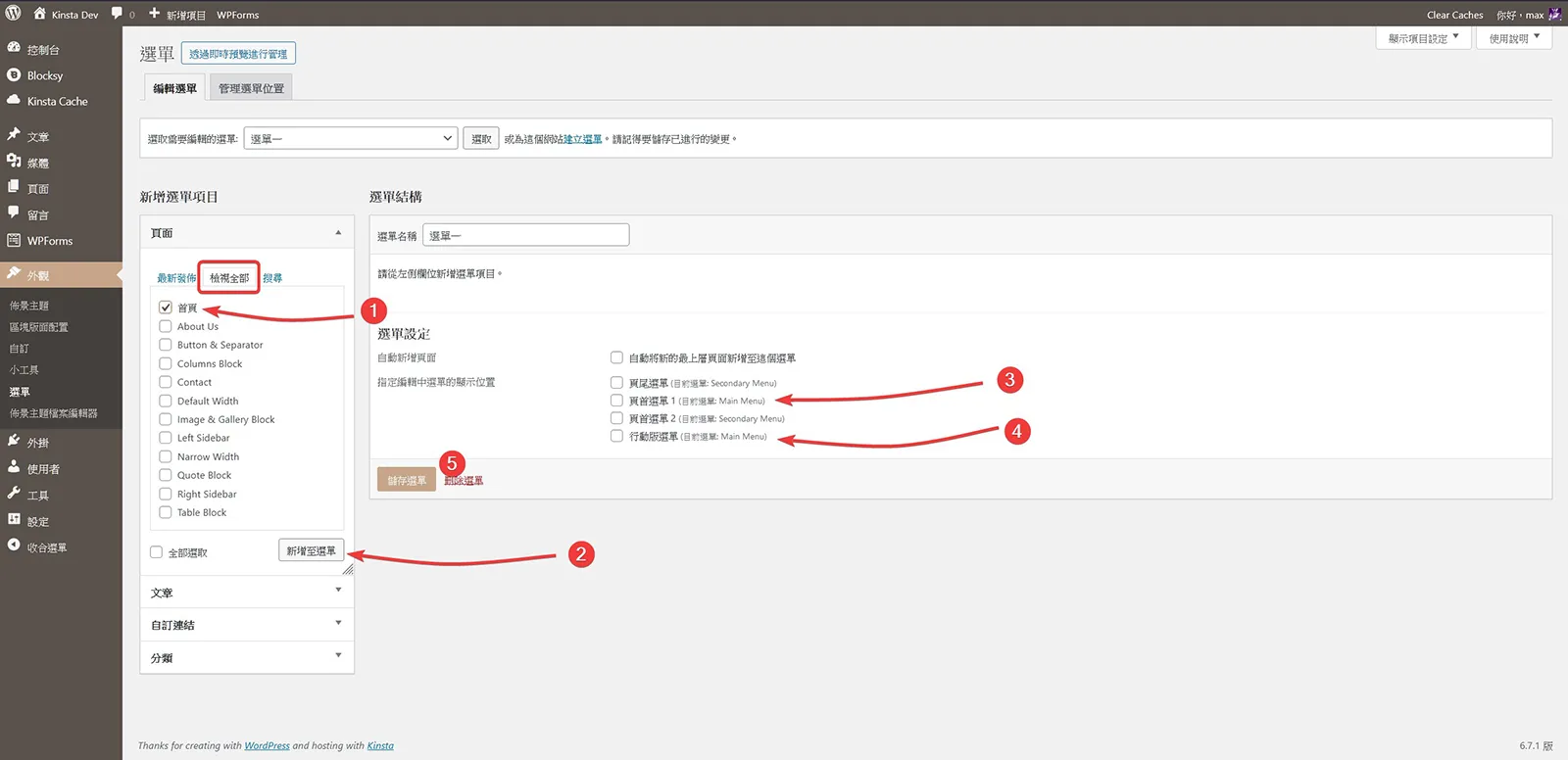The height and width of the screenshot is (760, 1568).
Task: Click the 文章 pin icon in the sidebar
Action: pyautogui.click(x=14, y=135)
